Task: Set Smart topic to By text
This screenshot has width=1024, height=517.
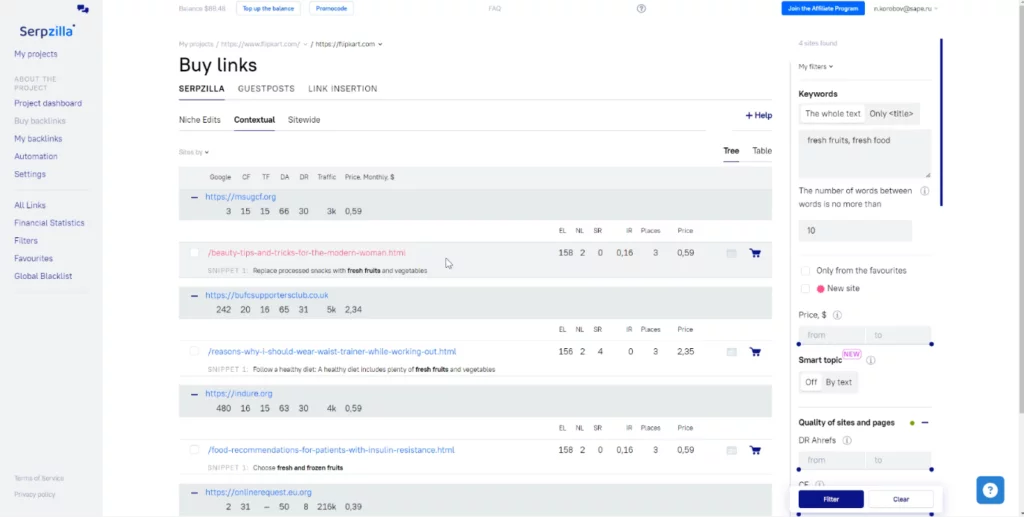Action: pos(839,383)
